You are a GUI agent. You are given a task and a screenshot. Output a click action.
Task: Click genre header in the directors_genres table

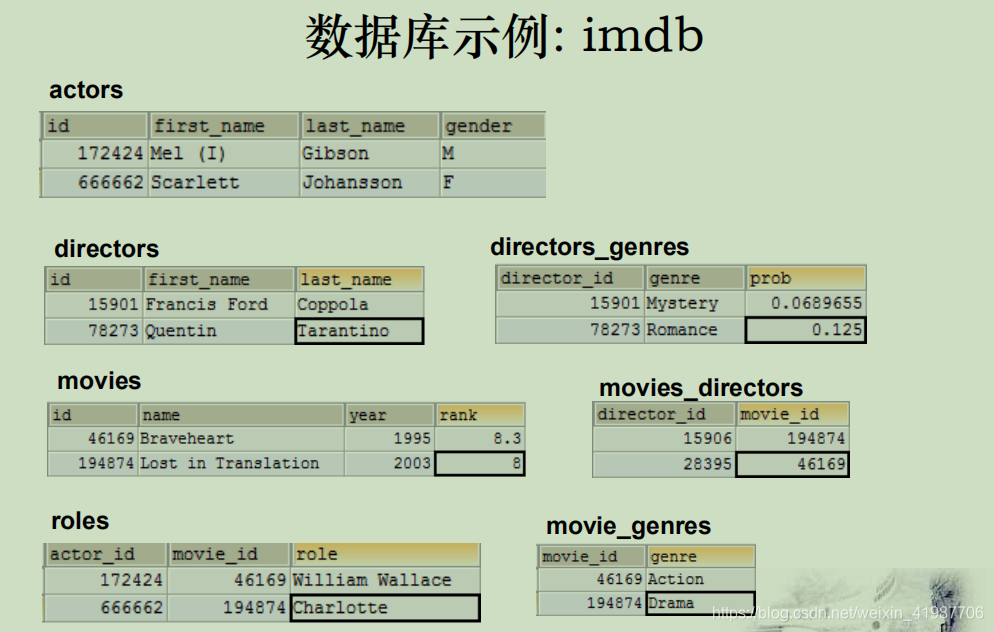coord(695,278)
